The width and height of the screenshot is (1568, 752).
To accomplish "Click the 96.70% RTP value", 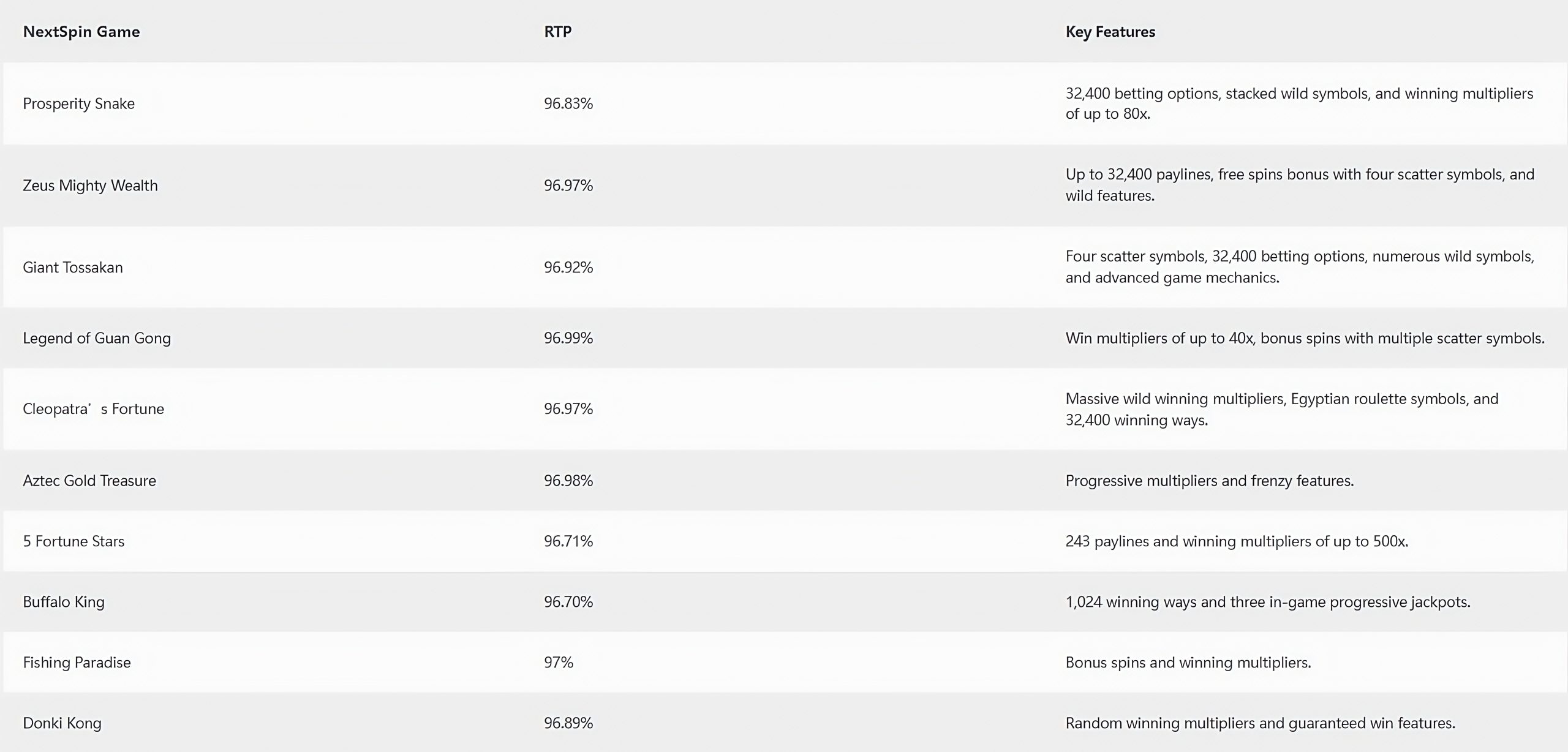I will (x=568, y=602).
